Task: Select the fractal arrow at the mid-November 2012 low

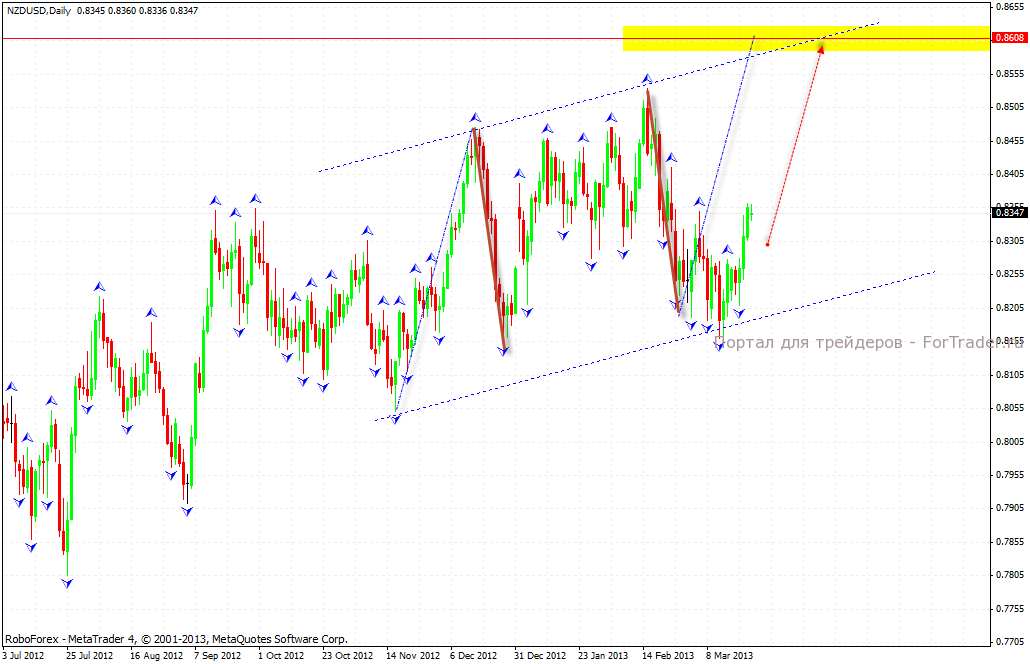Action: (x=396, y=419)
